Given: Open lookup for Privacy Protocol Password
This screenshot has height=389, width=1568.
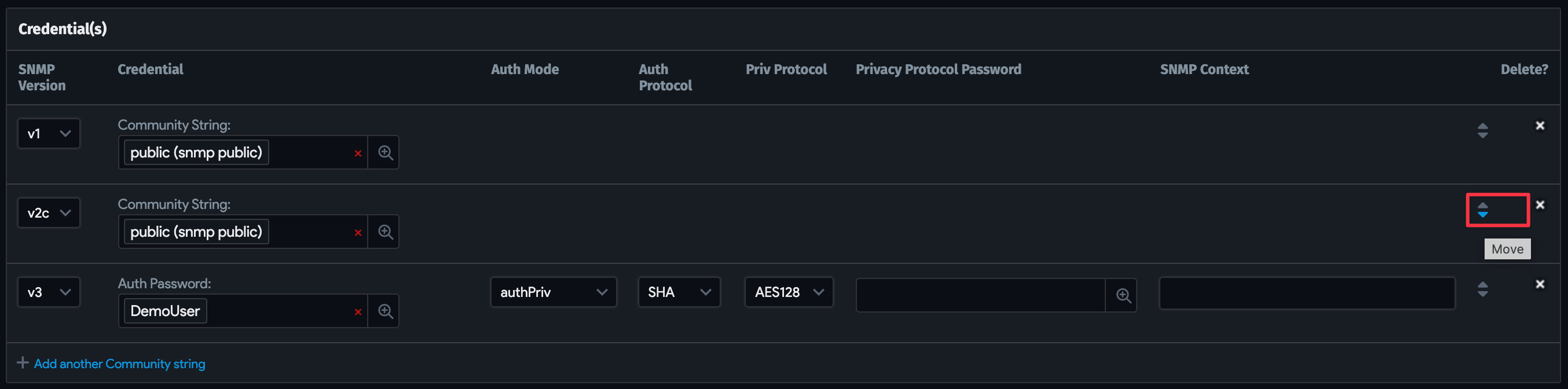Looking at the screenshot, I should pos(1123,296).
